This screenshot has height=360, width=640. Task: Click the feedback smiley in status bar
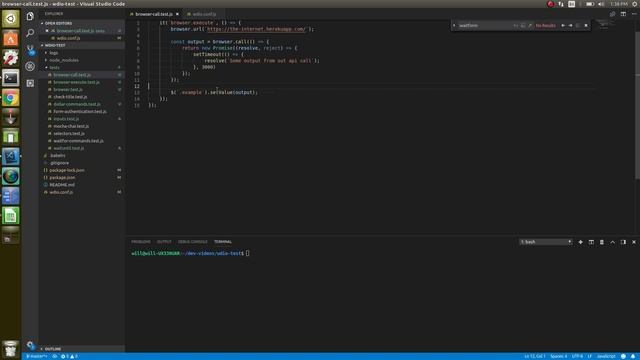pos(623,356)
